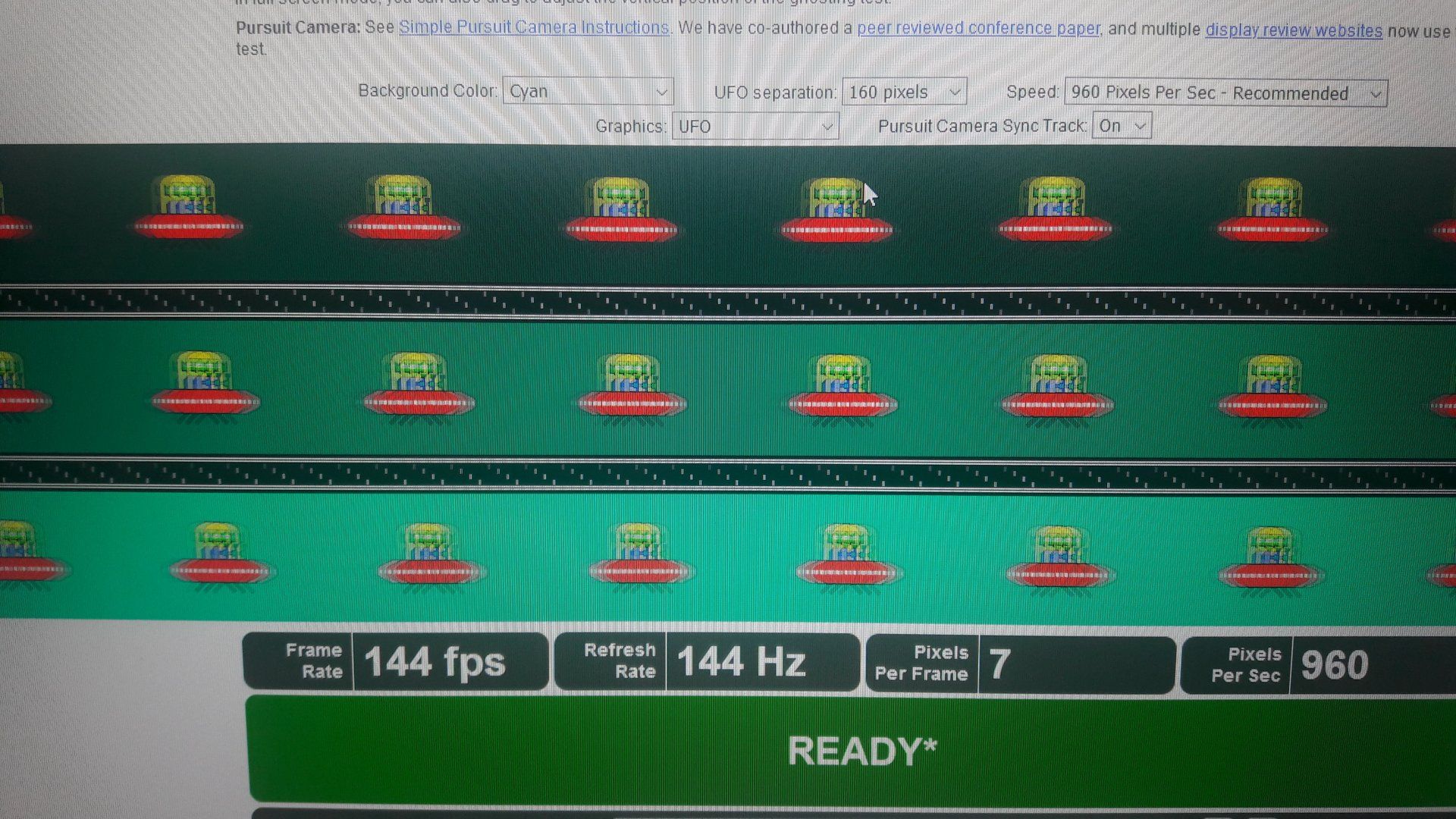Screen dimensions: 1456x819
Task: Open peer reviewed conference paper link
Action: coord(978,29)
